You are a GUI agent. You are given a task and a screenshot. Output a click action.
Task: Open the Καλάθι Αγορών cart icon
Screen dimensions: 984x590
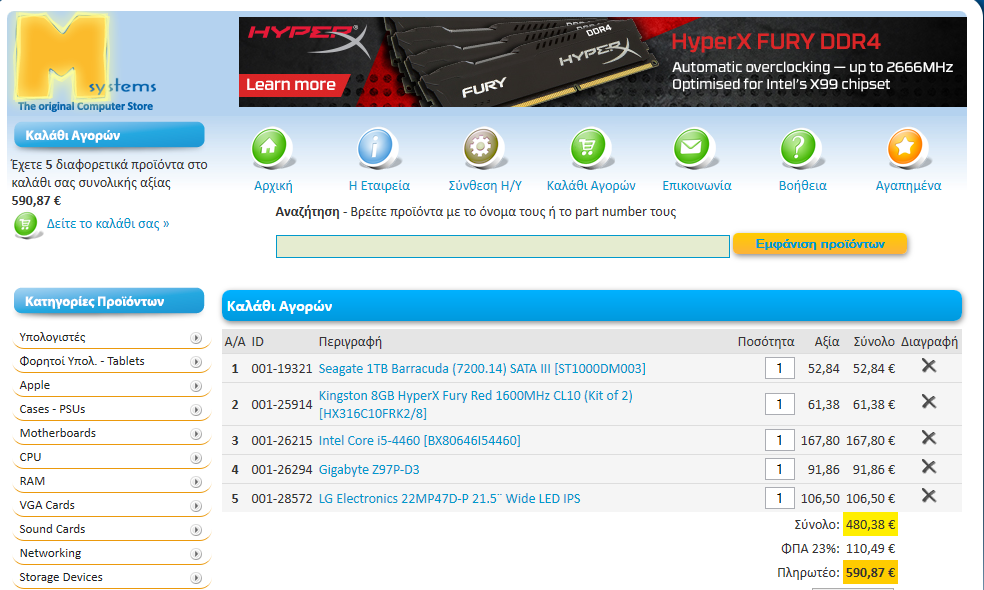pos(589,148)
